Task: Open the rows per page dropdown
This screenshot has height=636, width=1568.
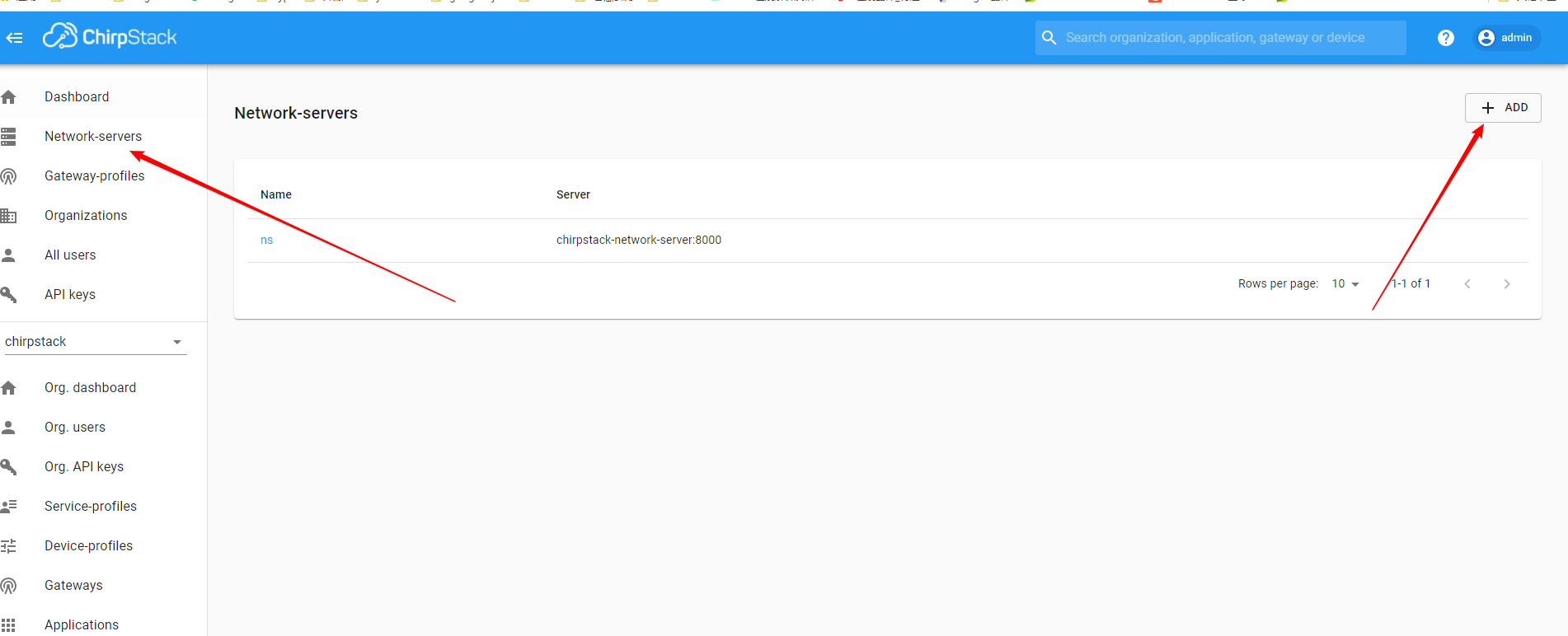Action: tap(1345, 284)
